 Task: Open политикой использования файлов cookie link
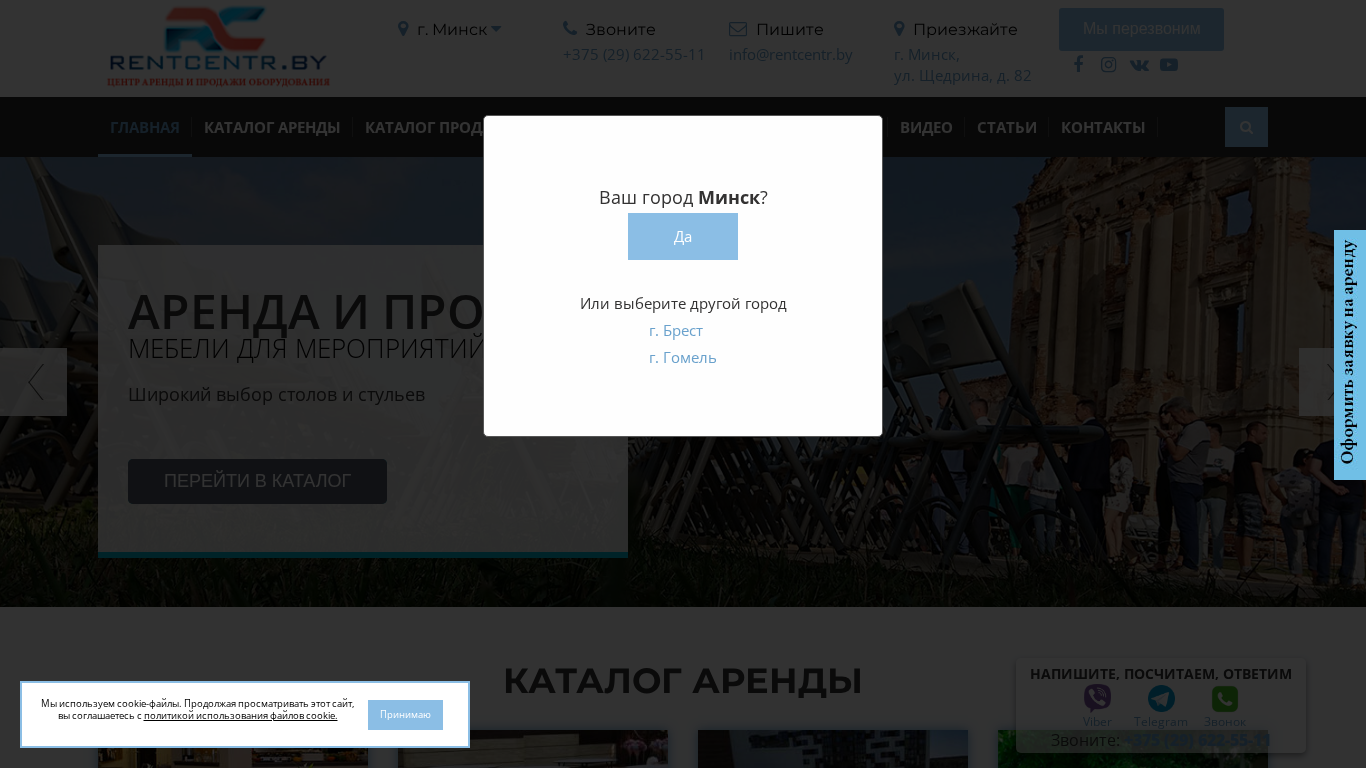tap(240, 716)
